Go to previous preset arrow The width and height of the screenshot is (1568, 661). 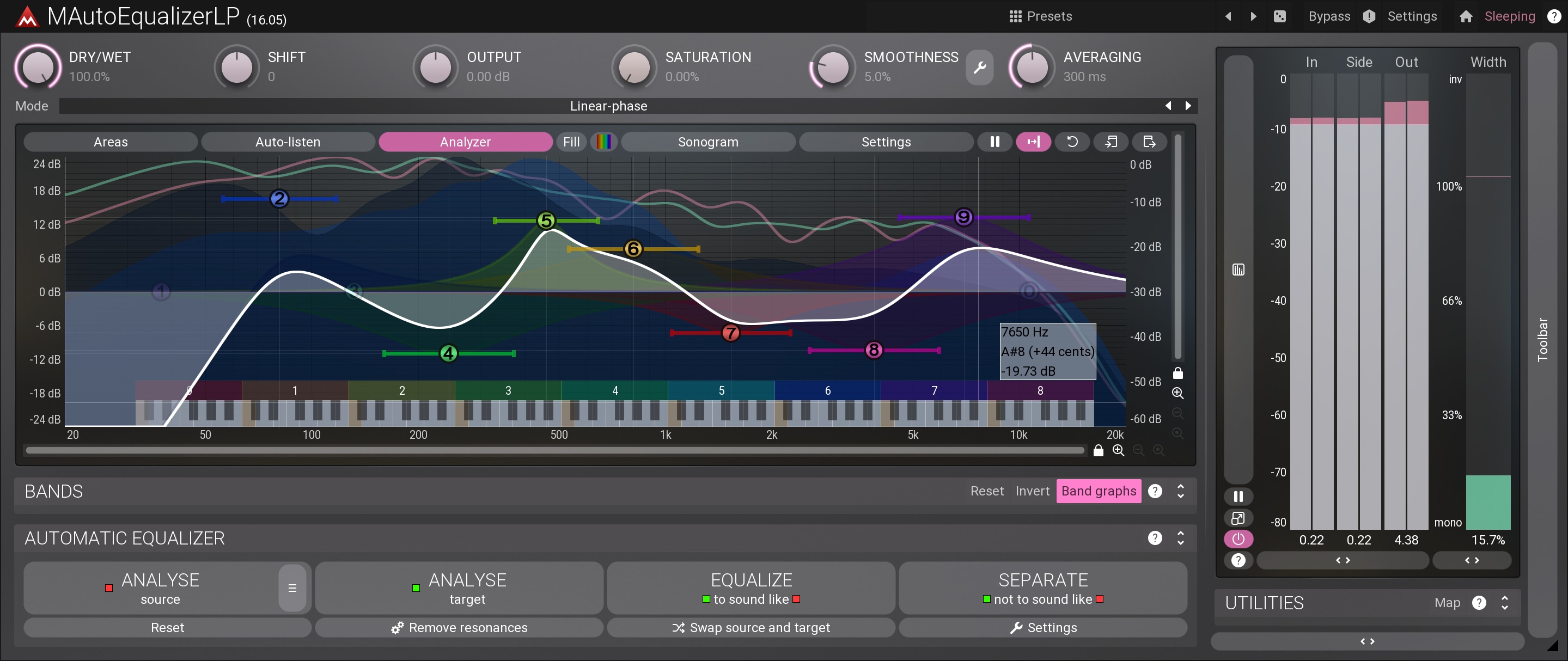tap(1228, 16)
